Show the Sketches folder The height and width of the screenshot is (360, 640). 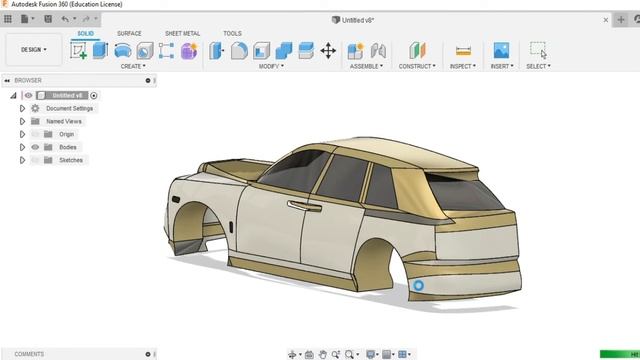[36, 160]
